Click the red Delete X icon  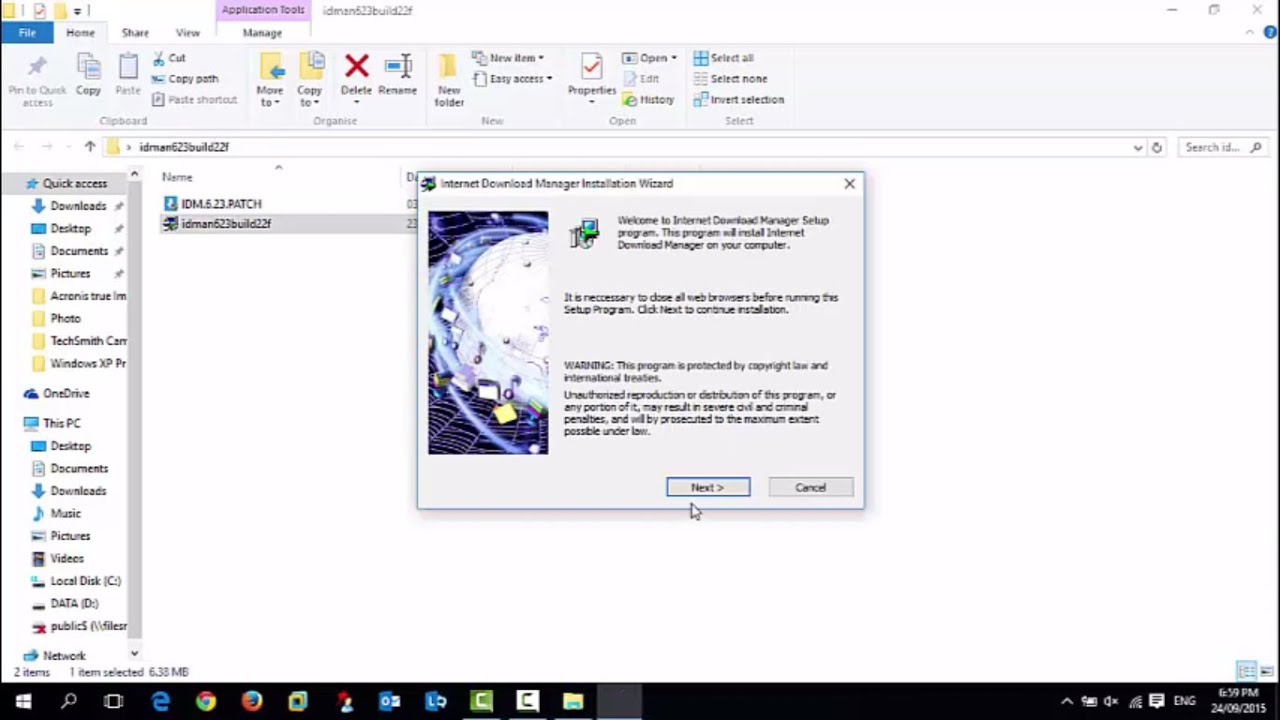[x=356, y=67]
